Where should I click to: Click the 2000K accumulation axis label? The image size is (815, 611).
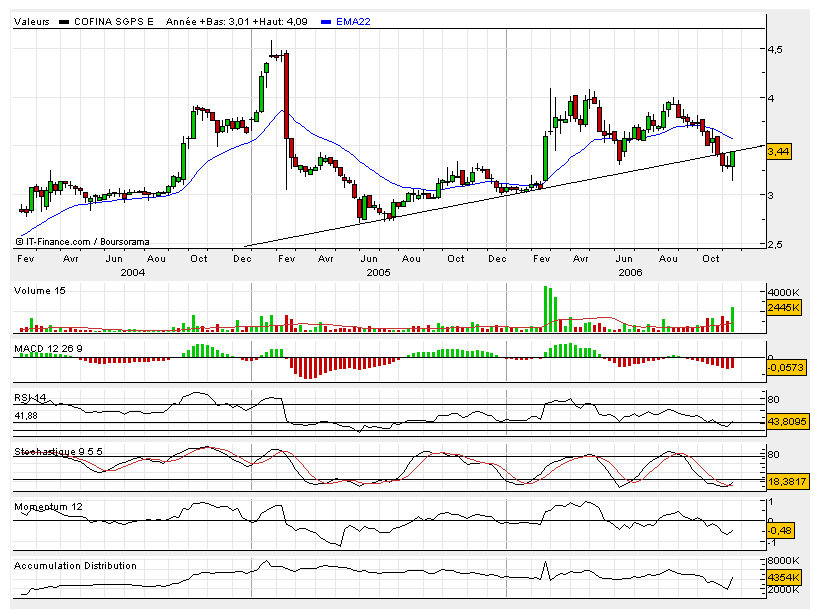[784, 589]
